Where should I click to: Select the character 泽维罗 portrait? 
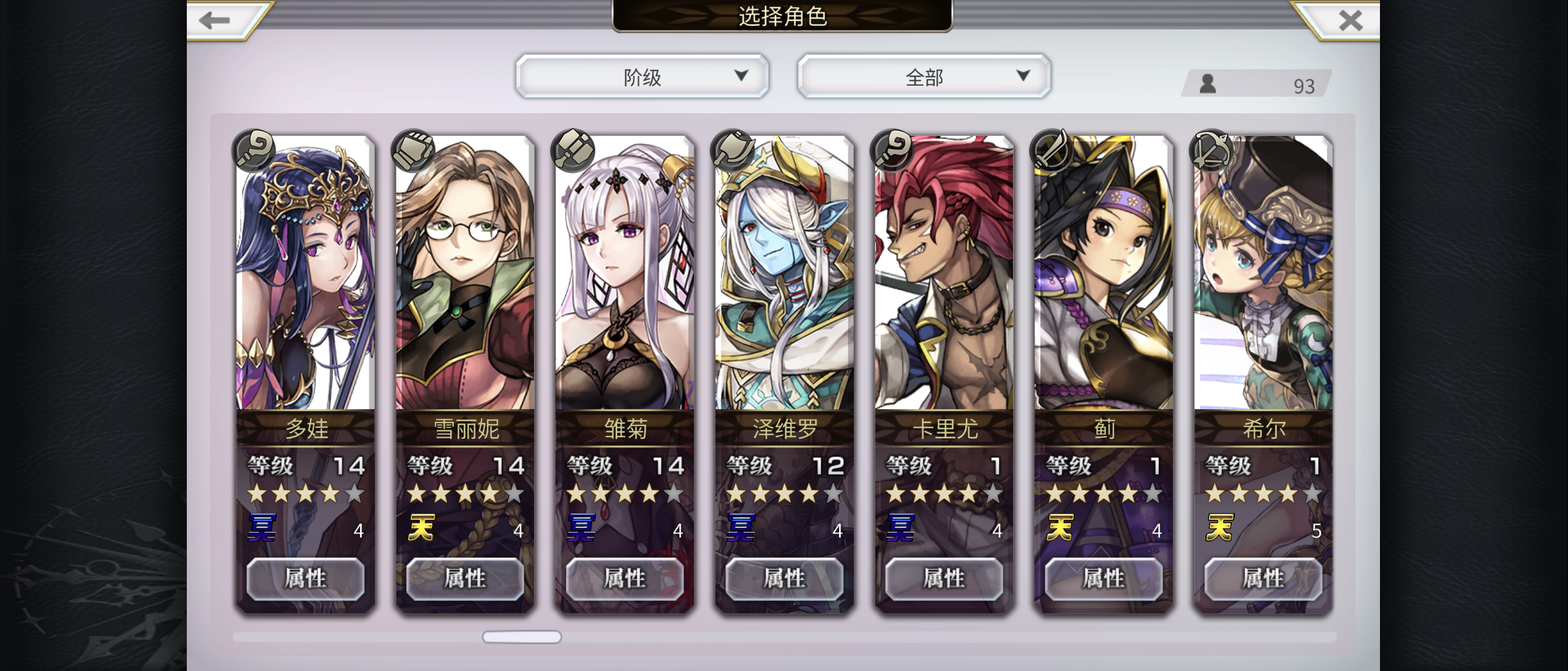click(785, 272)
